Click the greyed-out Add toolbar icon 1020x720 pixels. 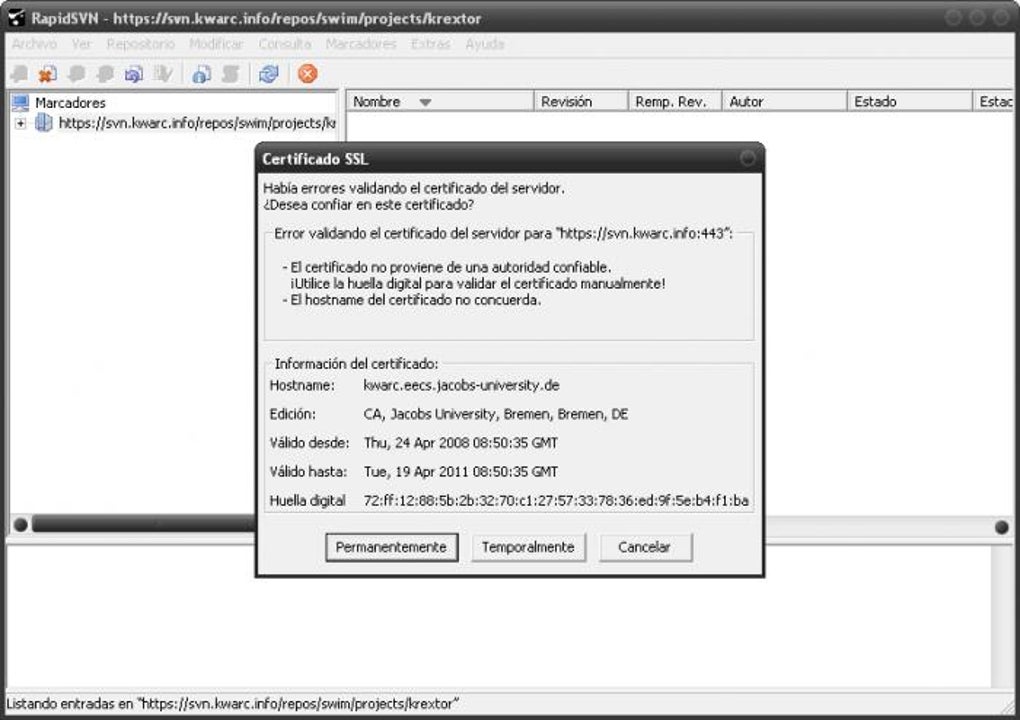coord(20,73)
